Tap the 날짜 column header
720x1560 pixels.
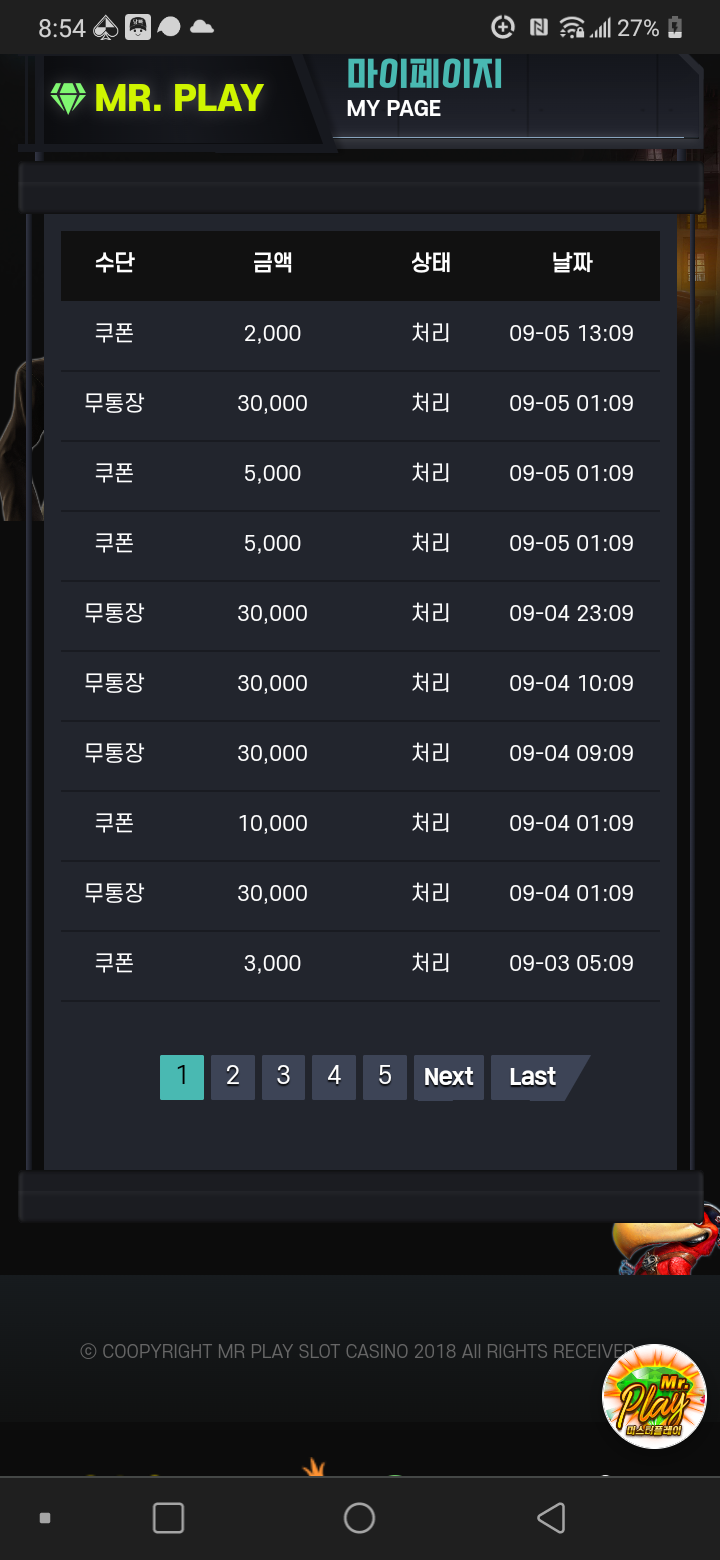[572, 263]
